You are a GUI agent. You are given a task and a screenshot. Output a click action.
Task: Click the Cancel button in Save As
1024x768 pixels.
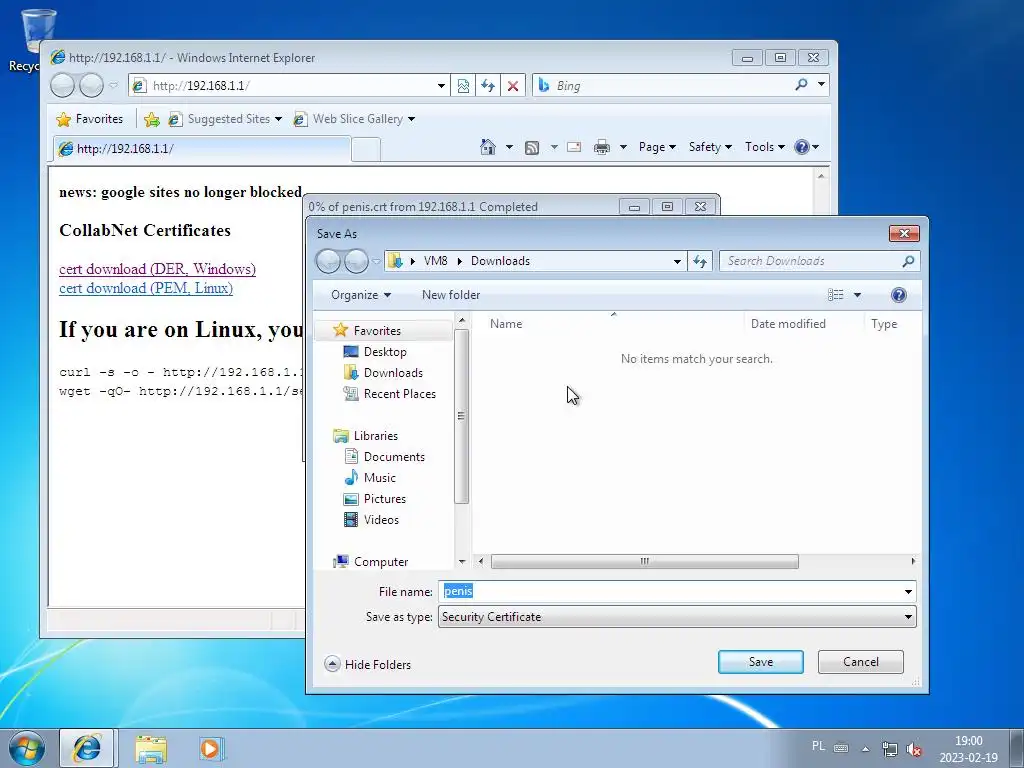coord(861,662)
